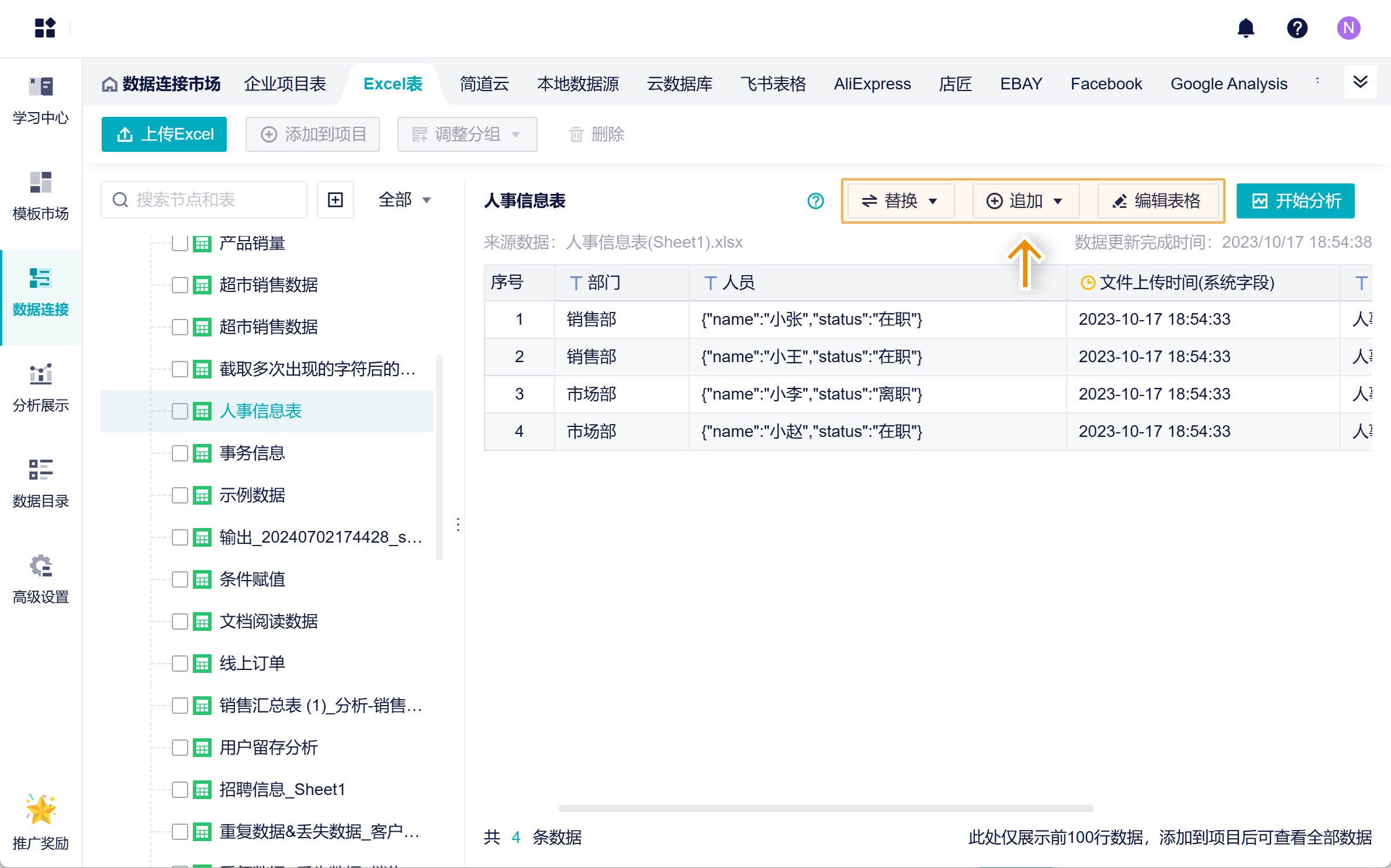
Task: Open the 替换 dropdown
Action: pos(901,201)
